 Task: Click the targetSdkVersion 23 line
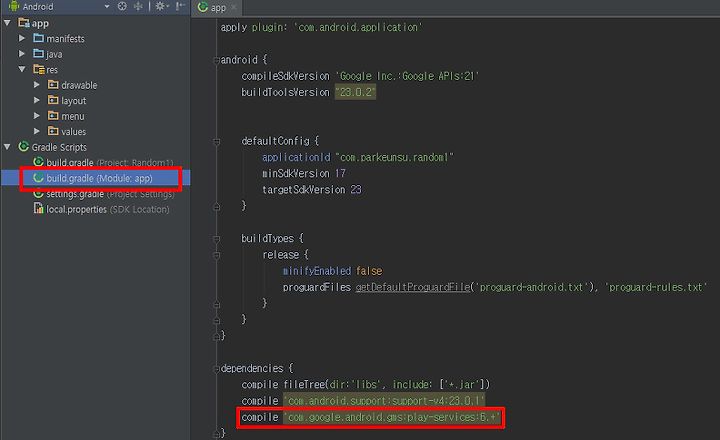tap(312, 190)
